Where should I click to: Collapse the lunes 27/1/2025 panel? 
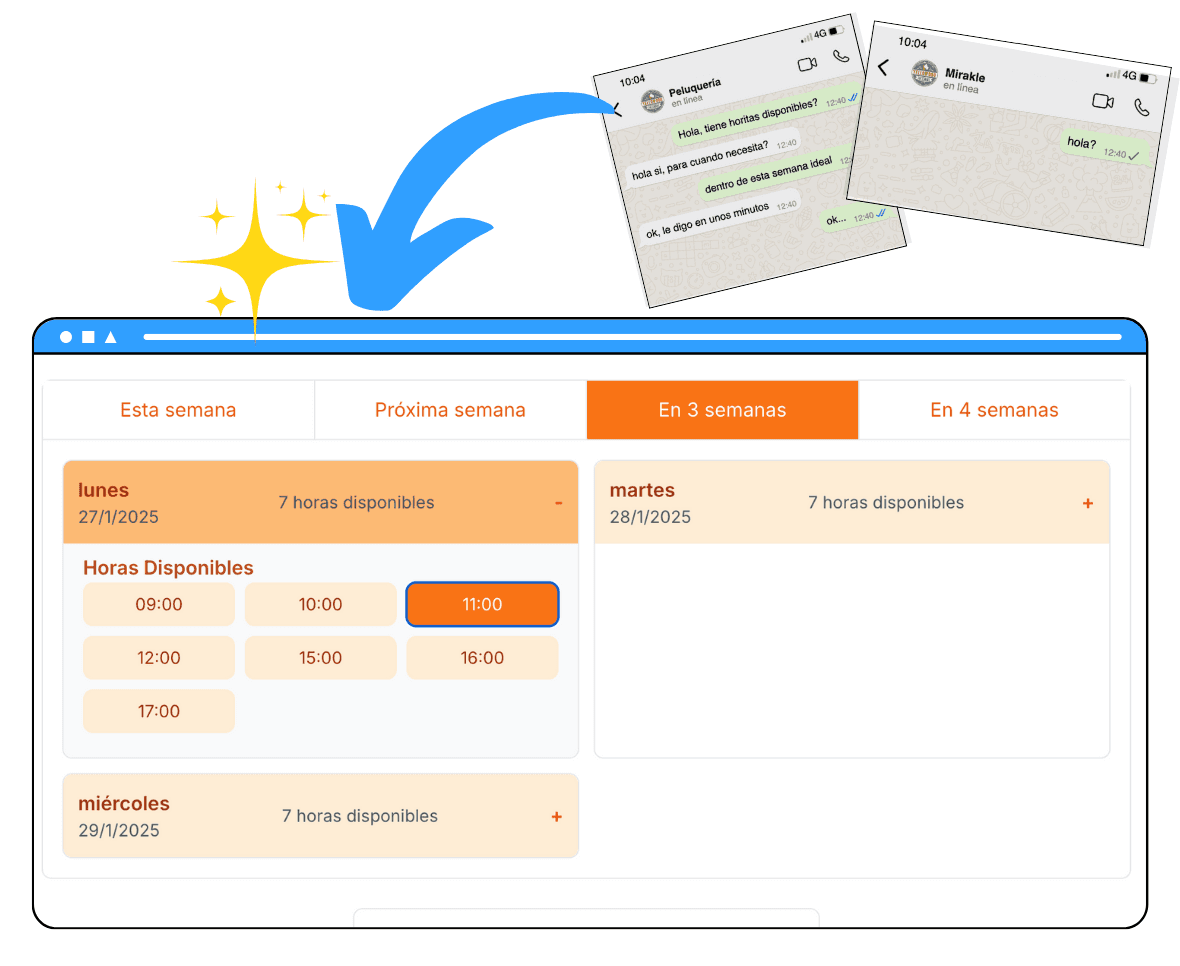coord(558,503)
